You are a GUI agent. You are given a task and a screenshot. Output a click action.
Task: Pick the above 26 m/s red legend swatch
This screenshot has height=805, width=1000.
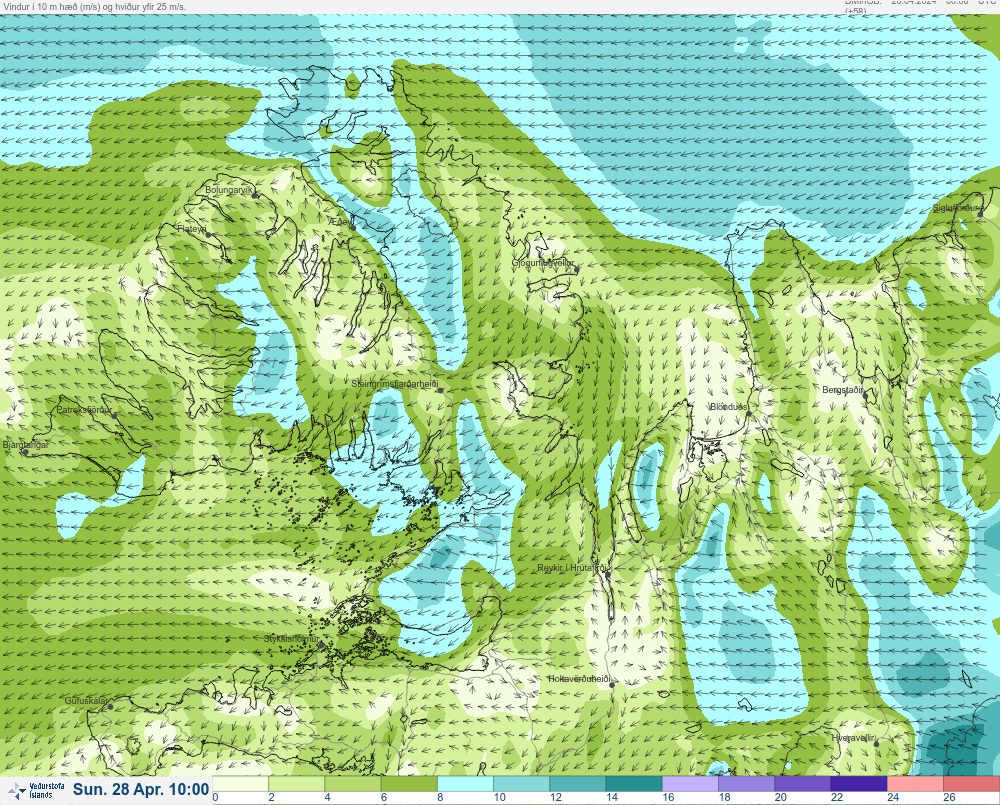pyautogui.click(x=971, y=783)
